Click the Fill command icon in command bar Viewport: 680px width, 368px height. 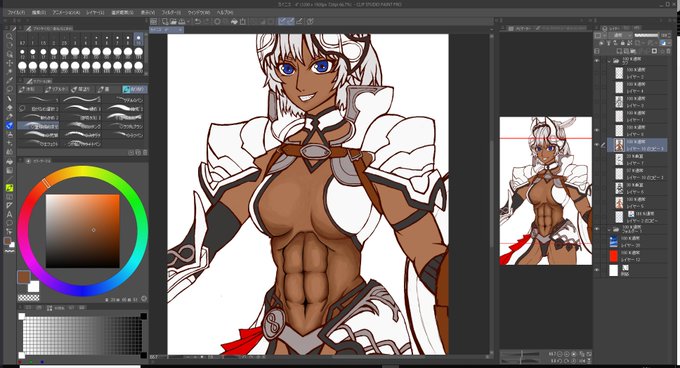coord(235,21)
